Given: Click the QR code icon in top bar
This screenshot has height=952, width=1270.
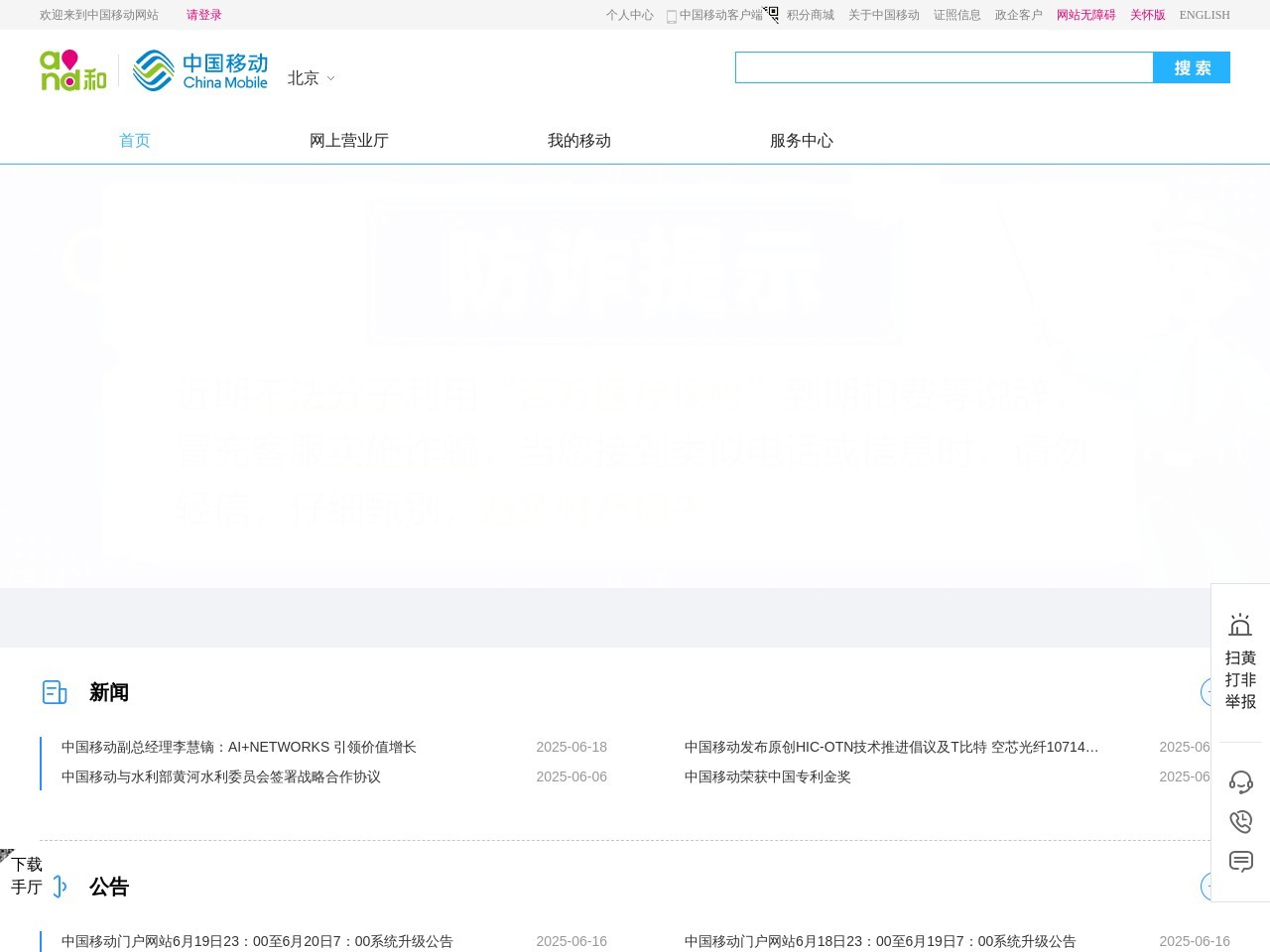Looking at the screenshot, I should [771, 14].
